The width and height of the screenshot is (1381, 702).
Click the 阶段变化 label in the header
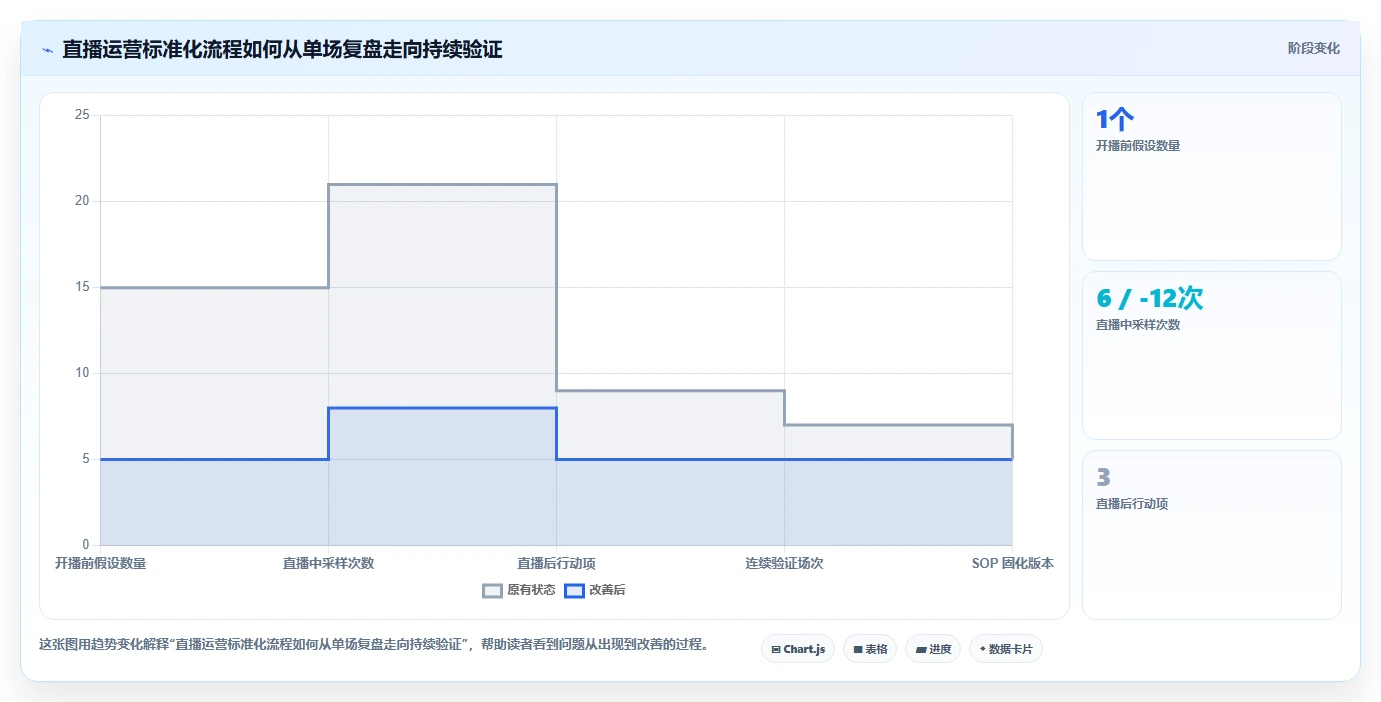pos(1313,48)
